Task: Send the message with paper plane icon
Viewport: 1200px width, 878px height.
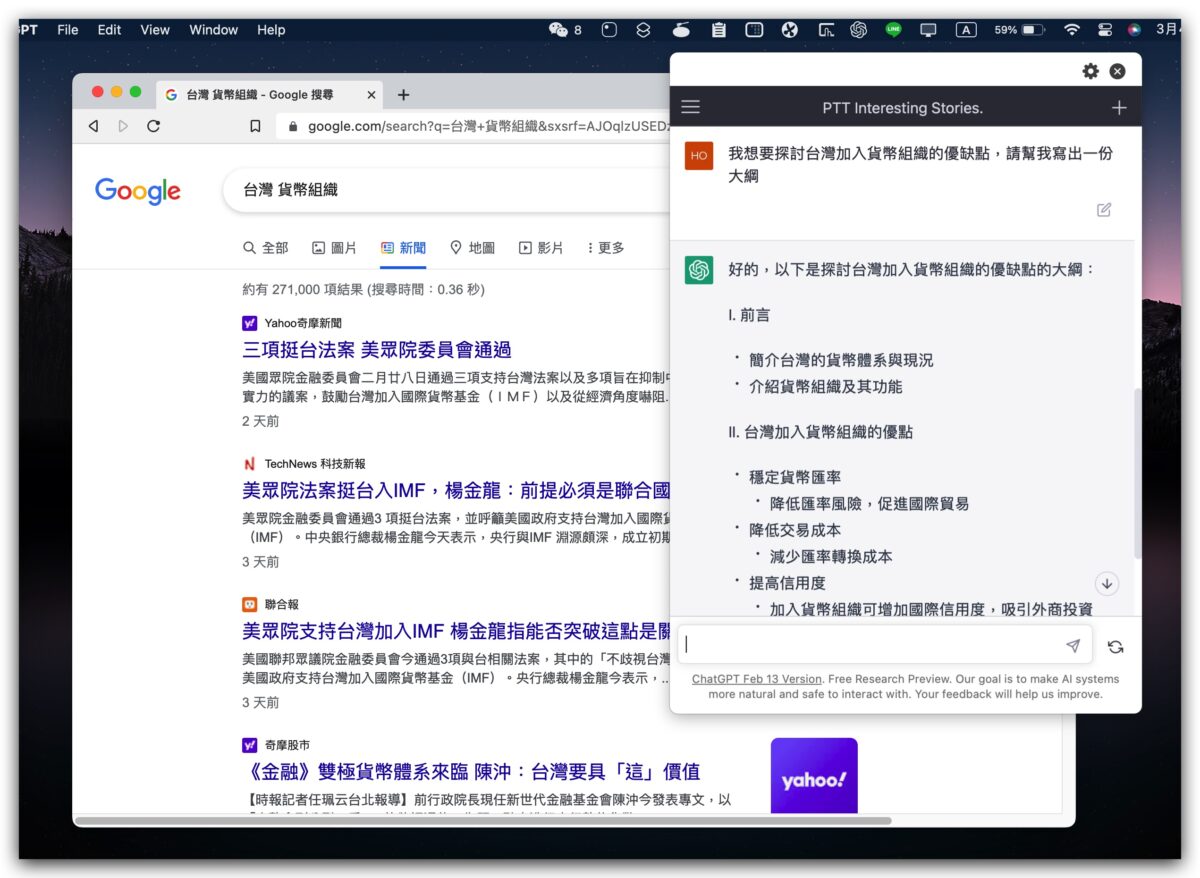Action: [1073, 645]
